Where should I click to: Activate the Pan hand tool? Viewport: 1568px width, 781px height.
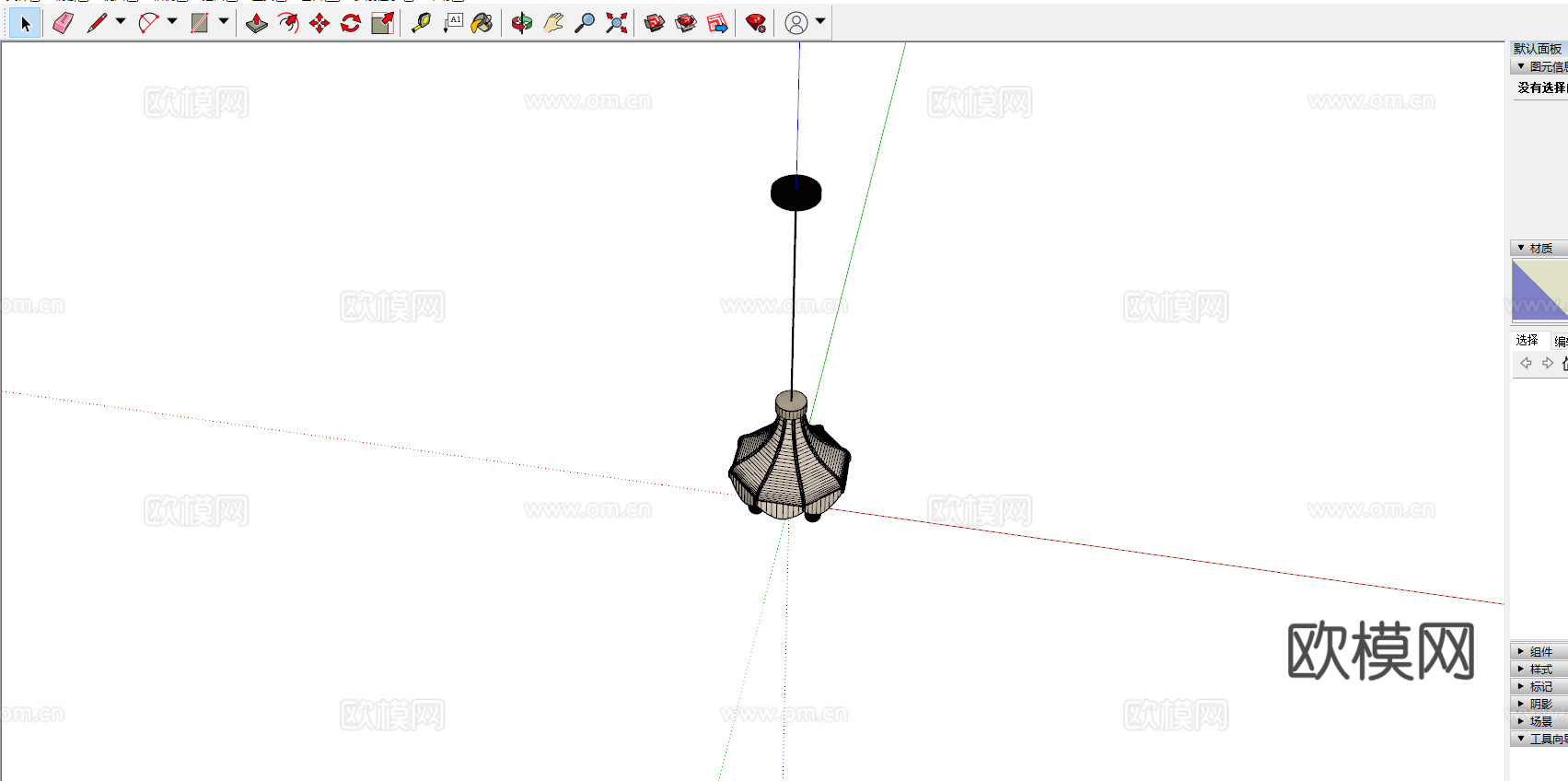point(552,23)
